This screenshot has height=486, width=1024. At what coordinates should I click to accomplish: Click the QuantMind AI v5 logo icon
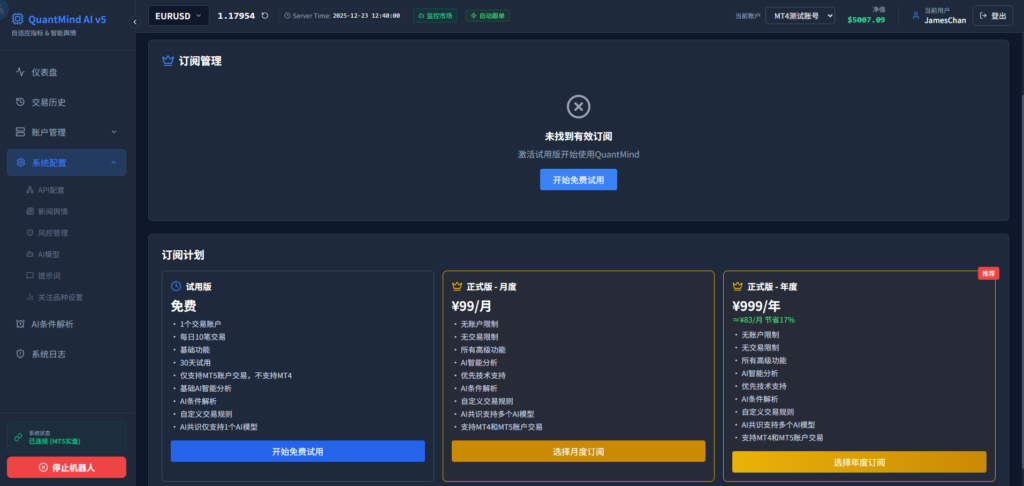click(x=17, y=17)
